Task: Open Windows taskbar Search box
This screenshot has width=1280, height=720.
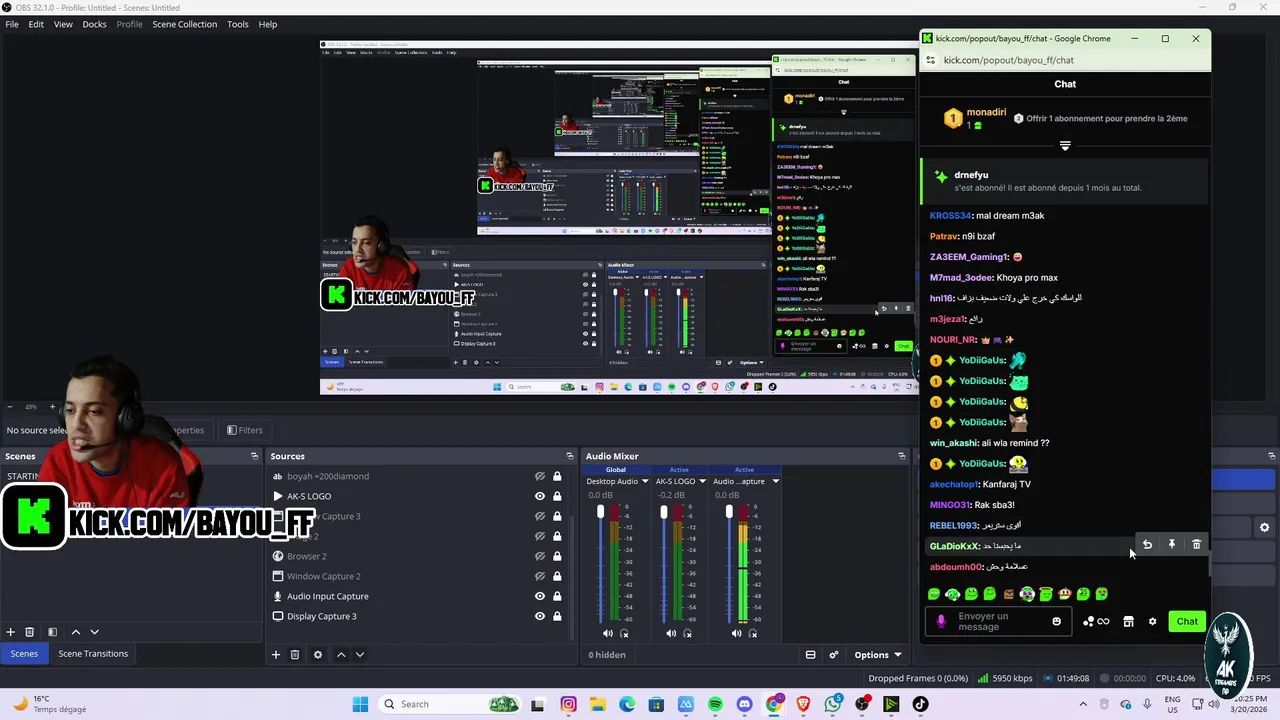Action: click(452, 704)
